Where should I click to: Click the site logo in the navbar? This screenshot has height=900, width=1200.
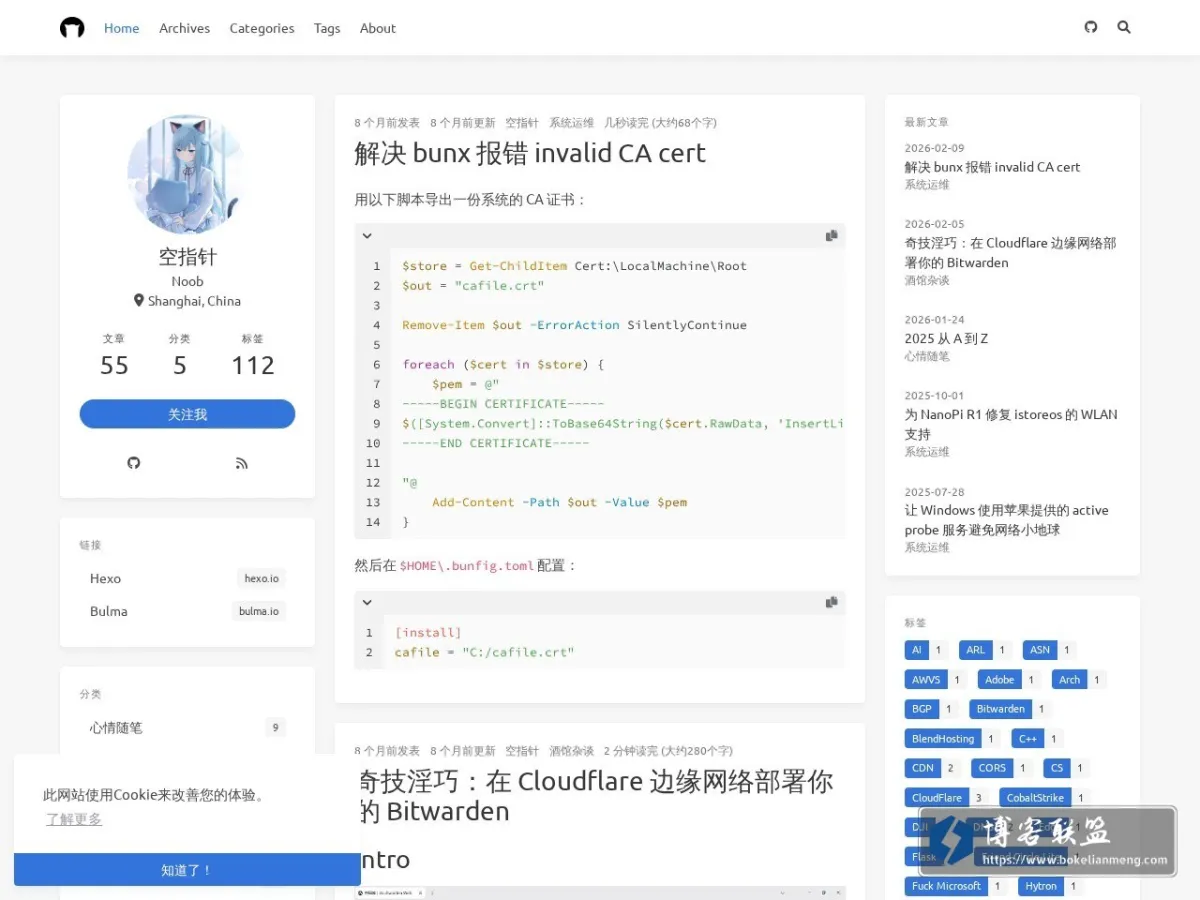click(x=72, y=28)
